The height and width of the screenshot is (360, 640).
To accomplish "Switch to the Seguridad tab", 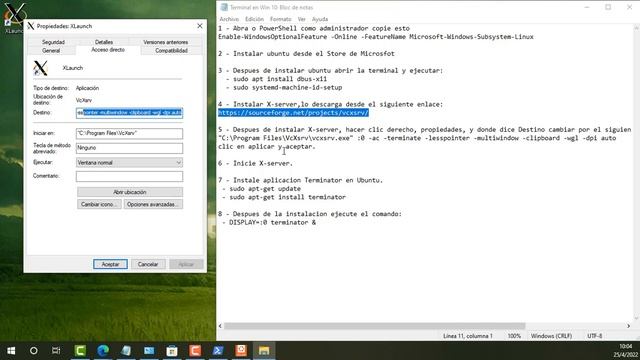I will [x=53, y=42].
